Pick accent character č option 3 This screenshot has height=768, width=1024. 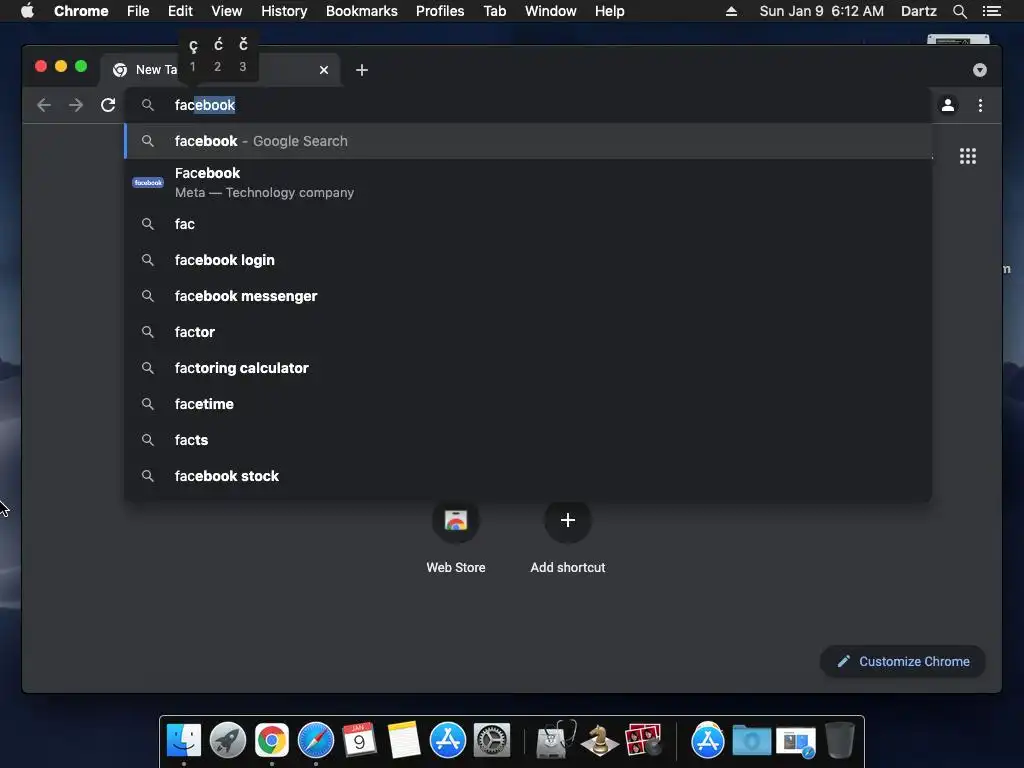coord(243,55)
